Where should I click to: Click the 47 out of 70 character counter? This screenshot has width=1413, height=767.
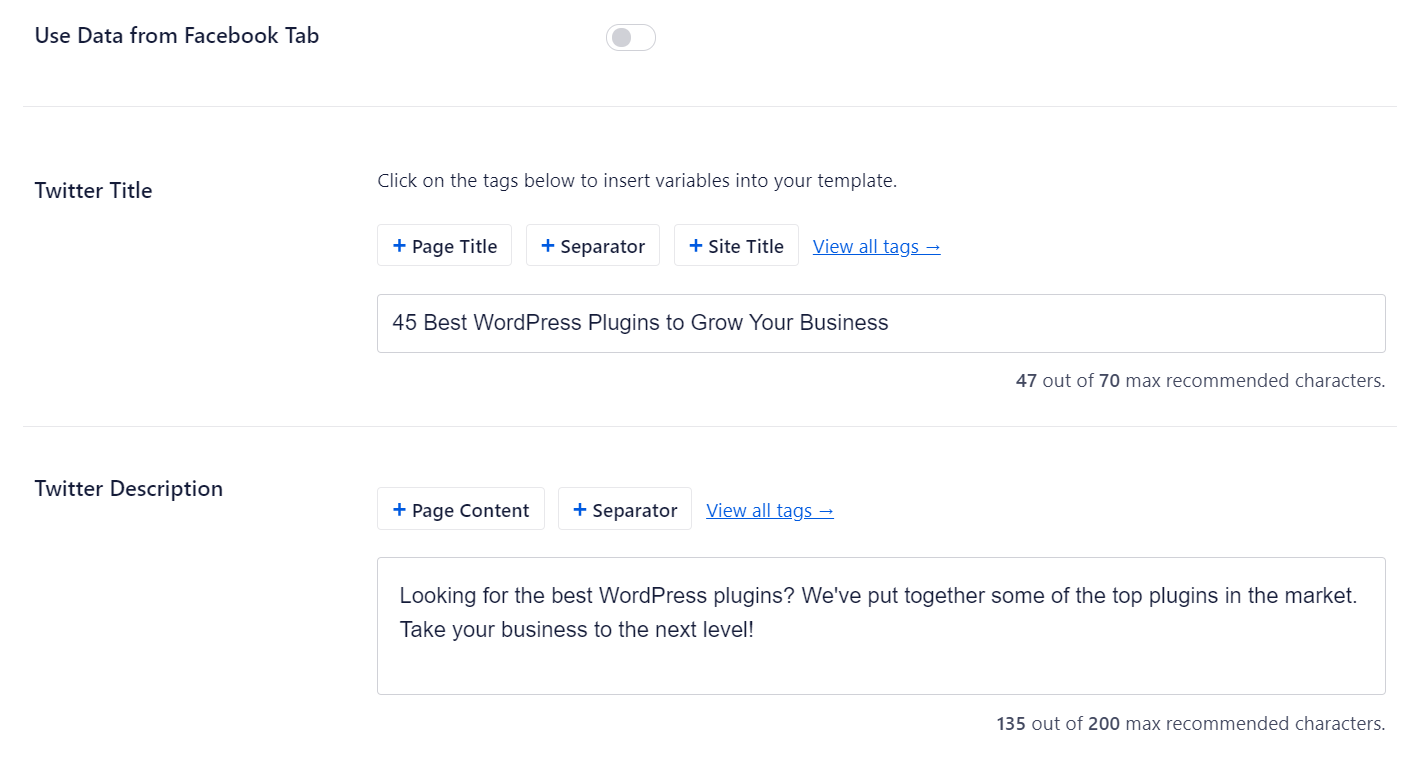[x=1200, y=380]
